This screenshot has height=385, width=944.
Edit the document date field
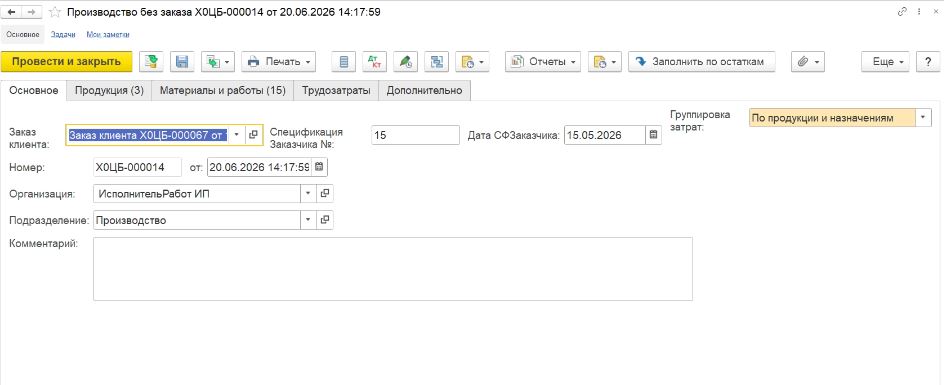coord(259,167)
